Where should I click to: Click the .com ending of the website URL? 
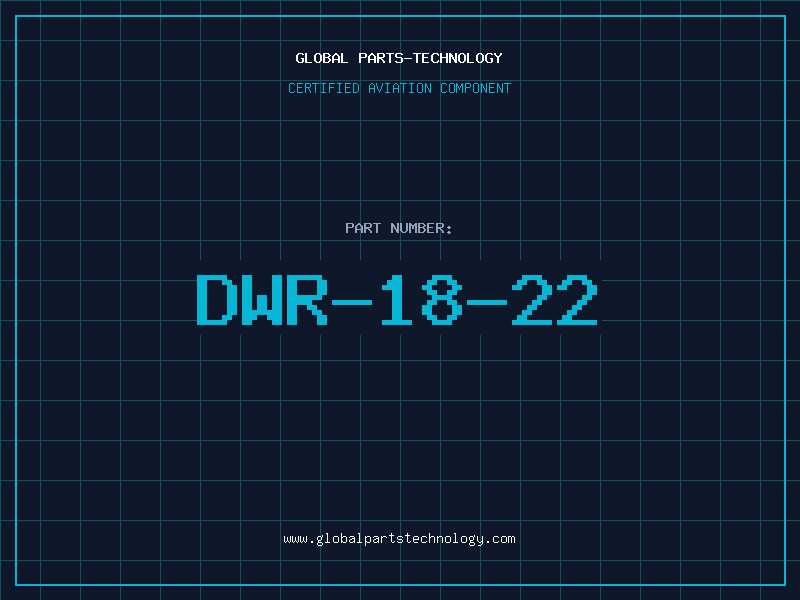(x=500, y=539)
